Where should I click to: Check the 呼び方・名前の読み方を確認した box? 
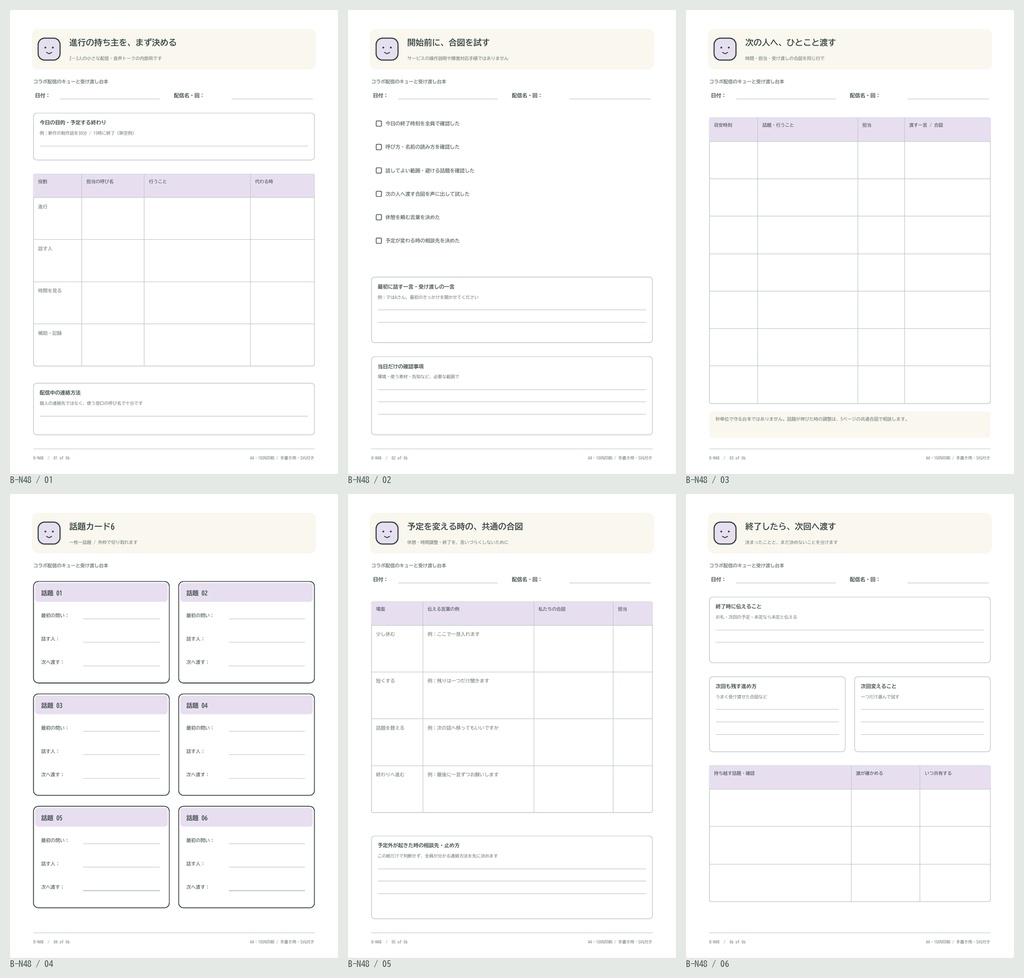point(379,147)
